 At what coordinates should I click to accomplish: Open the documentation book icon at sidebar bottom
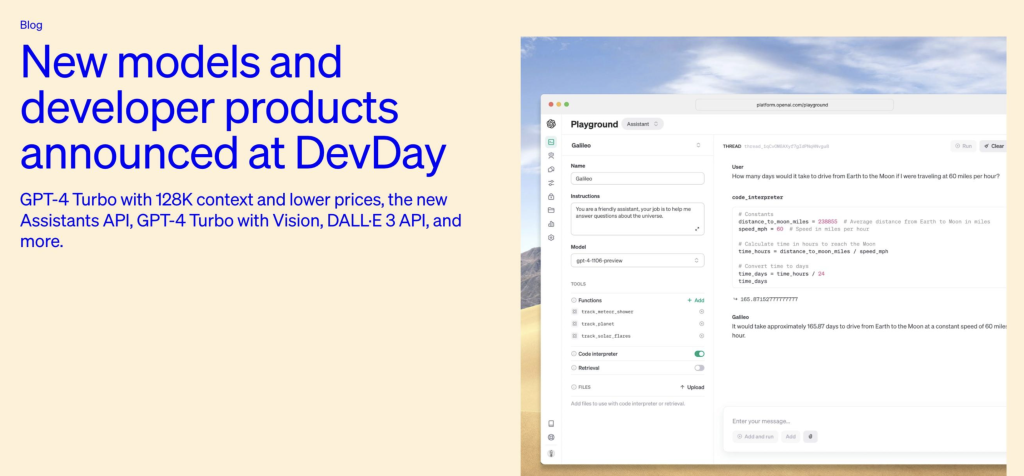coord(551,423)
